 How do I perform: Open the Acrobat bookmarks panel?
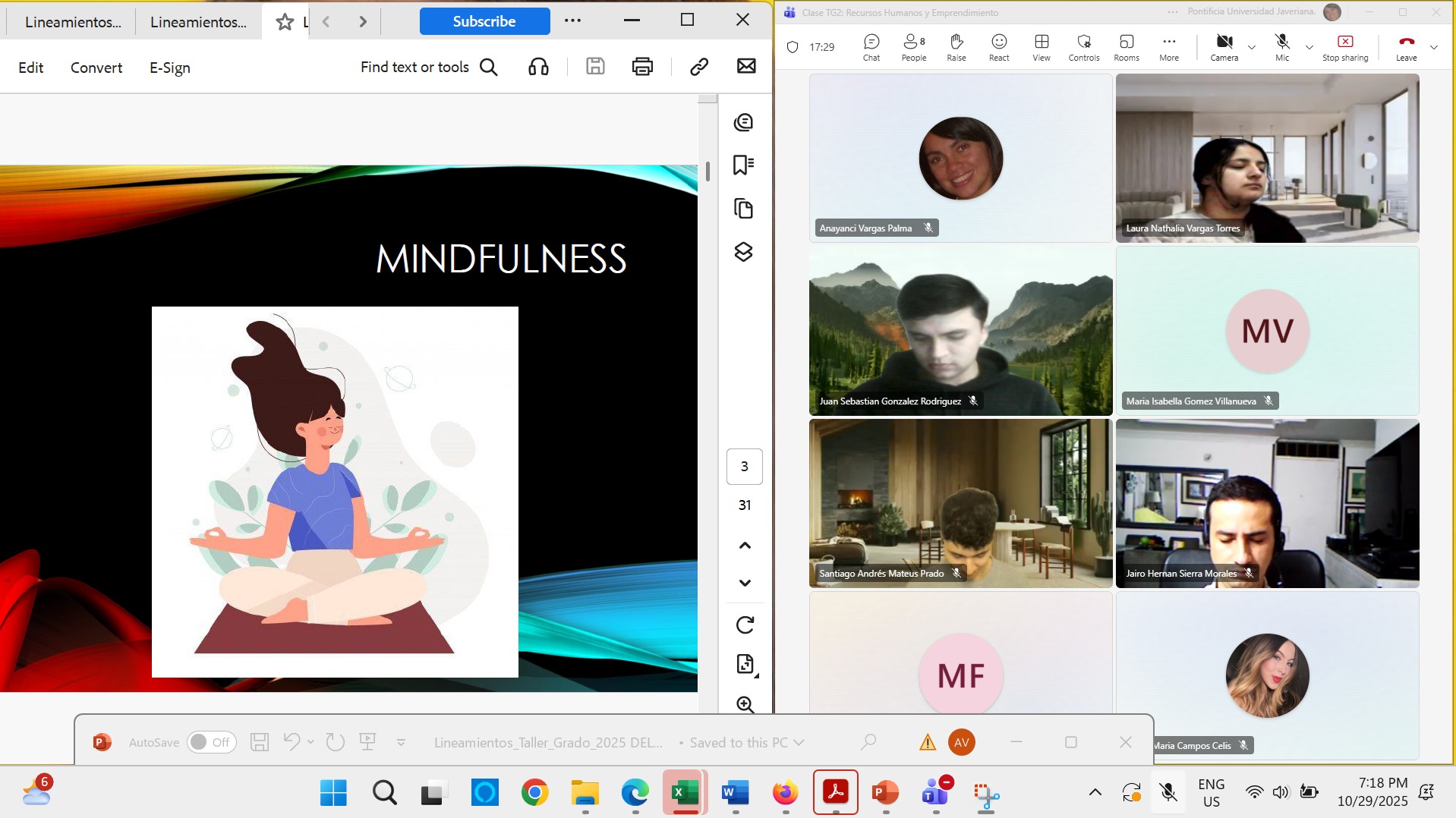(x=743, y=165)
